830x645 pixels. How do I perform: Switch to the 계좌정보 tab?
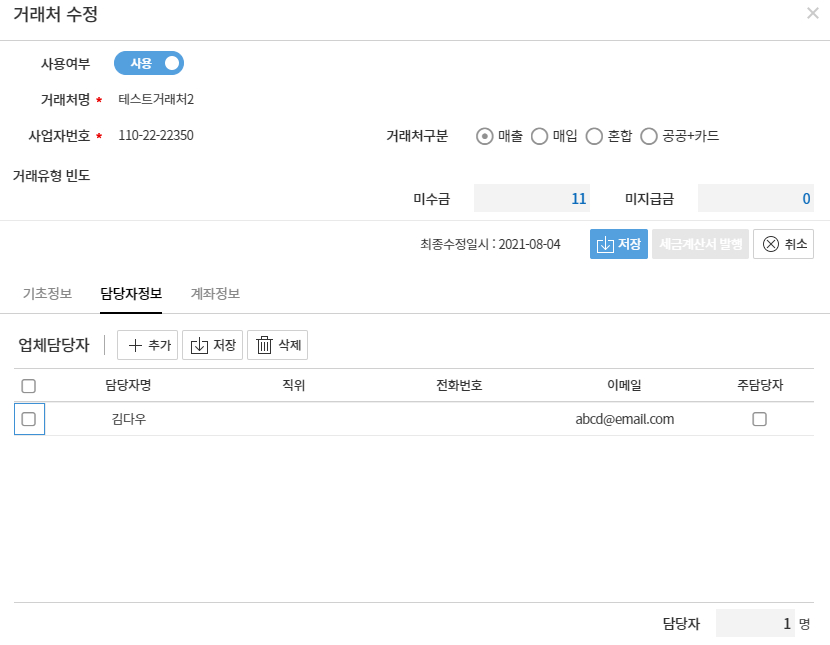pyautogui.click(x=215, y=293)
